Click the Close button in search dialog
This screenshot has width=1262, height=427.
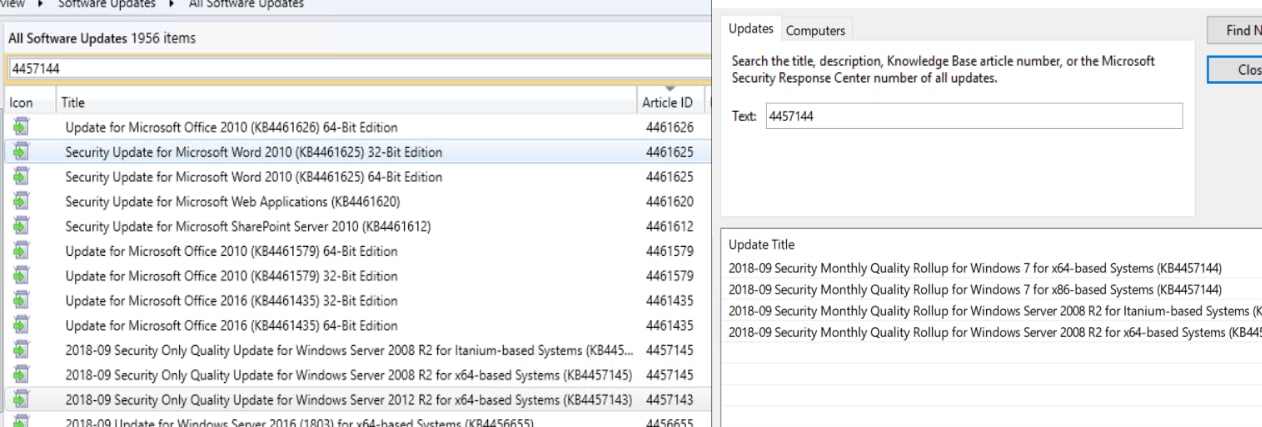point(1235,70)
